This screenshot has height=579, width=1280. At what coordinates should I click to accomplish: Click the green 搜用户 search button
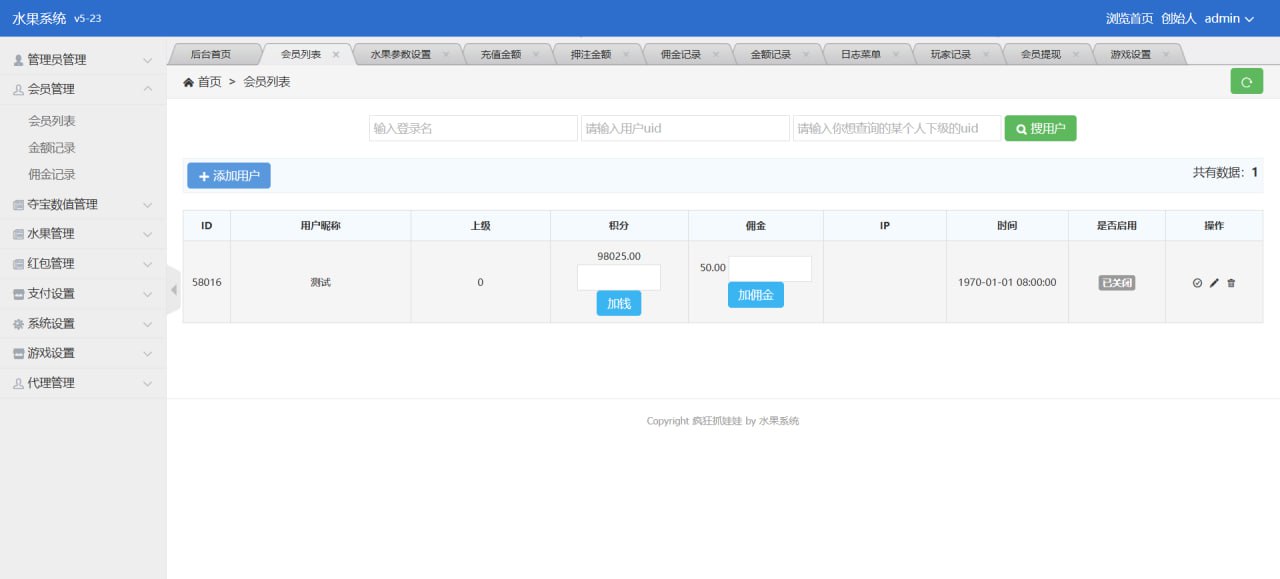(x=1040, y=128)
